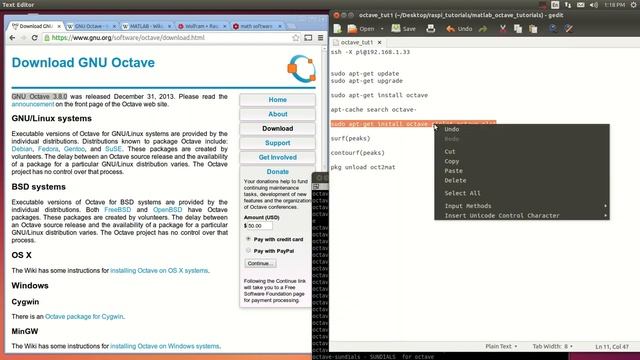Open the Debian link
The height and width of the screenshot is (360, 640).
pos(22,149)
